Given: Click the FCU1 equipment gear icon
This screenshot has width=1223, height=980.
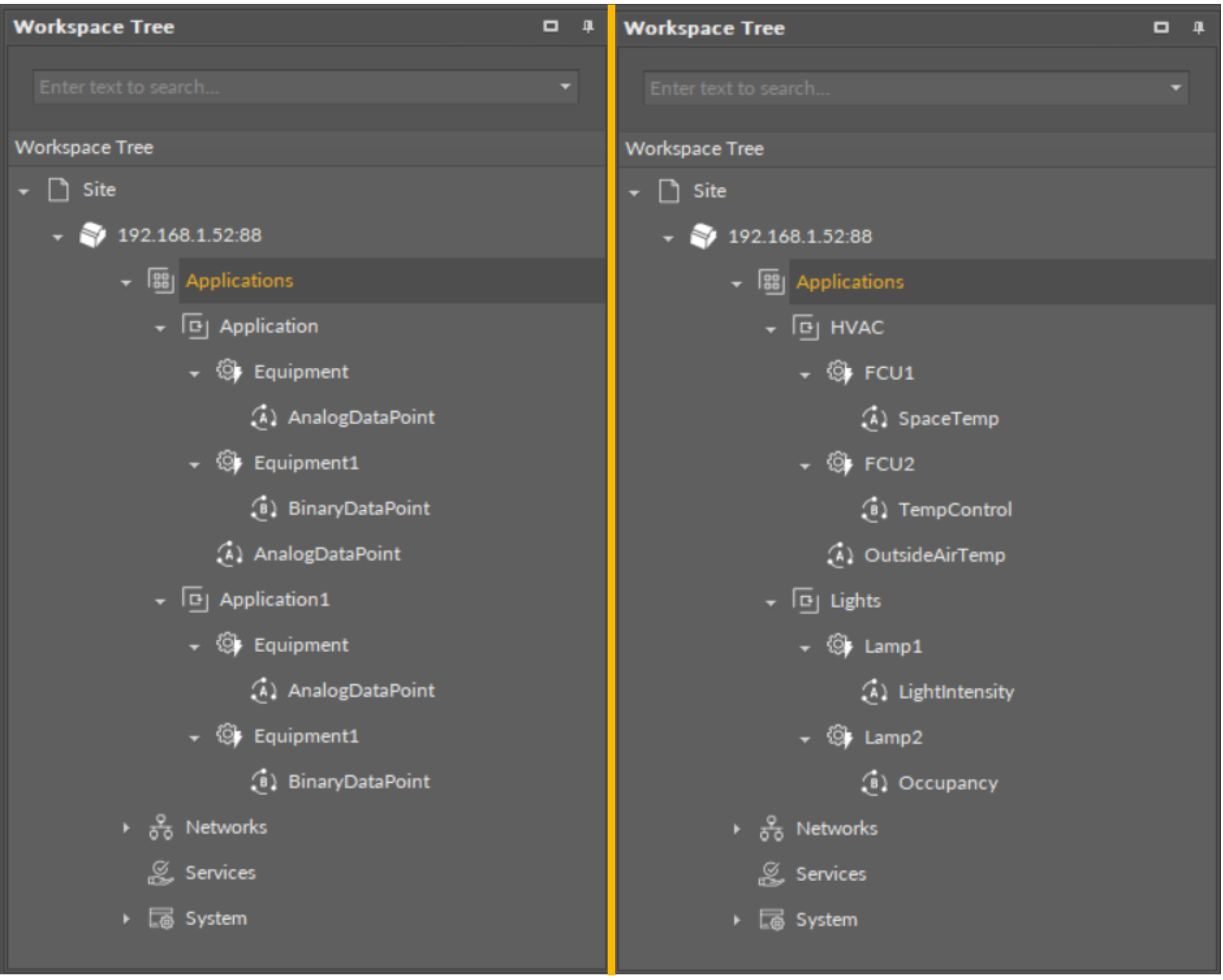Looking at the screenshot, I should tap(838, 373).
